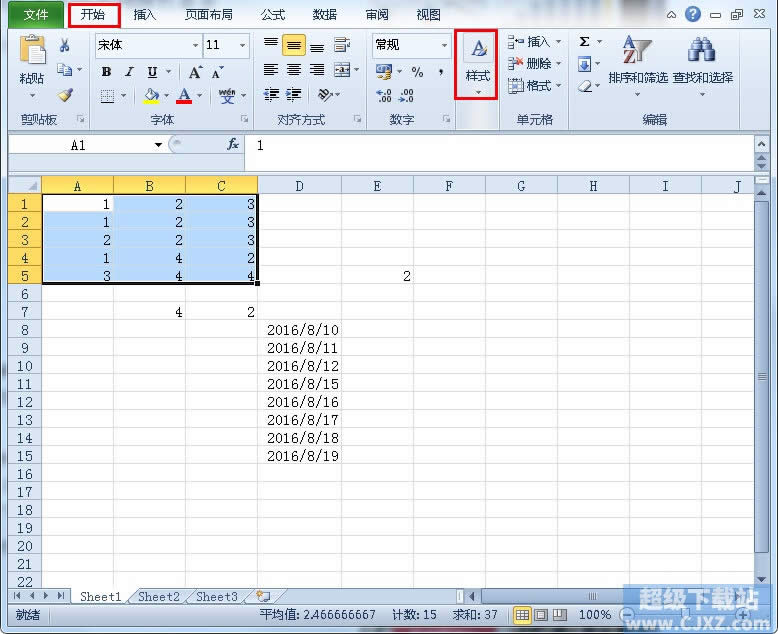This screenshot has height=634, width=778.
Task: Increase font size with grow-font icon
Action: [x=195, y=72]
